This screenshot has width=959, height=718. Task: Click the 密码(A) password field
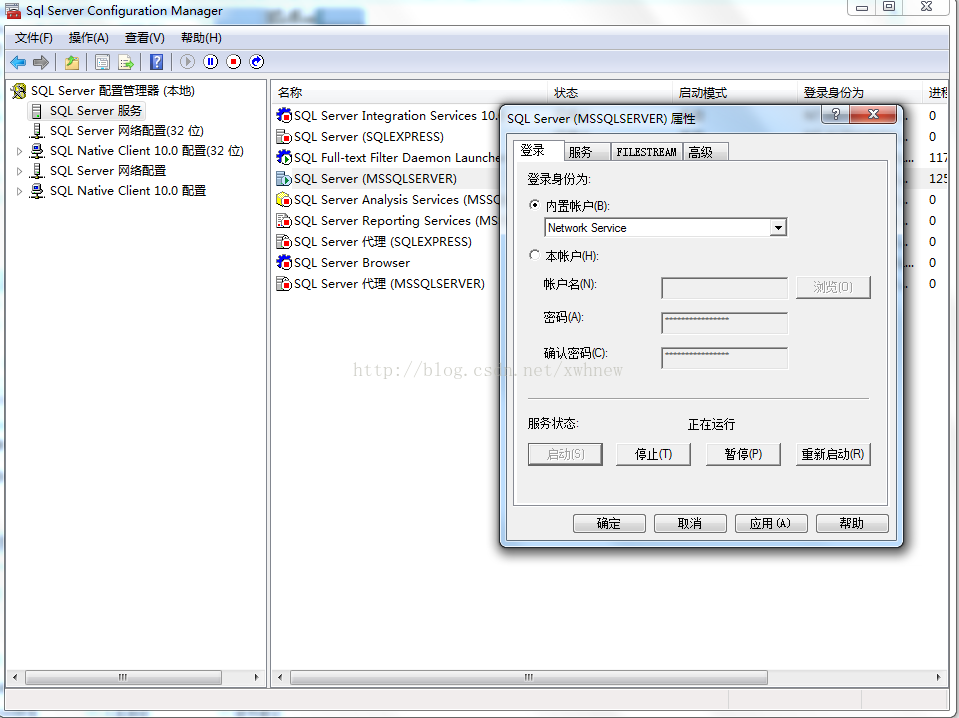point(725,323)
